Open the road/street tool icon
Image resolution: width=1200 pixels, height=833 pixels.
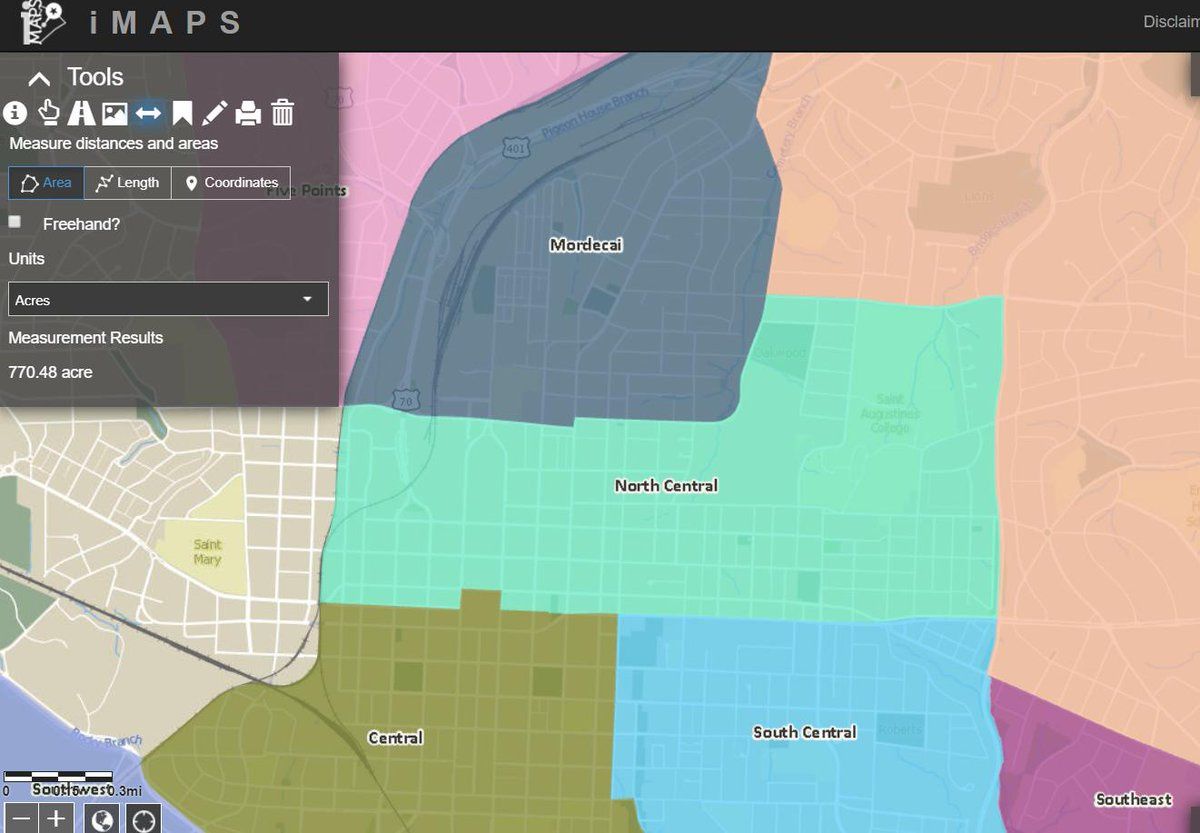coord(81,112)
